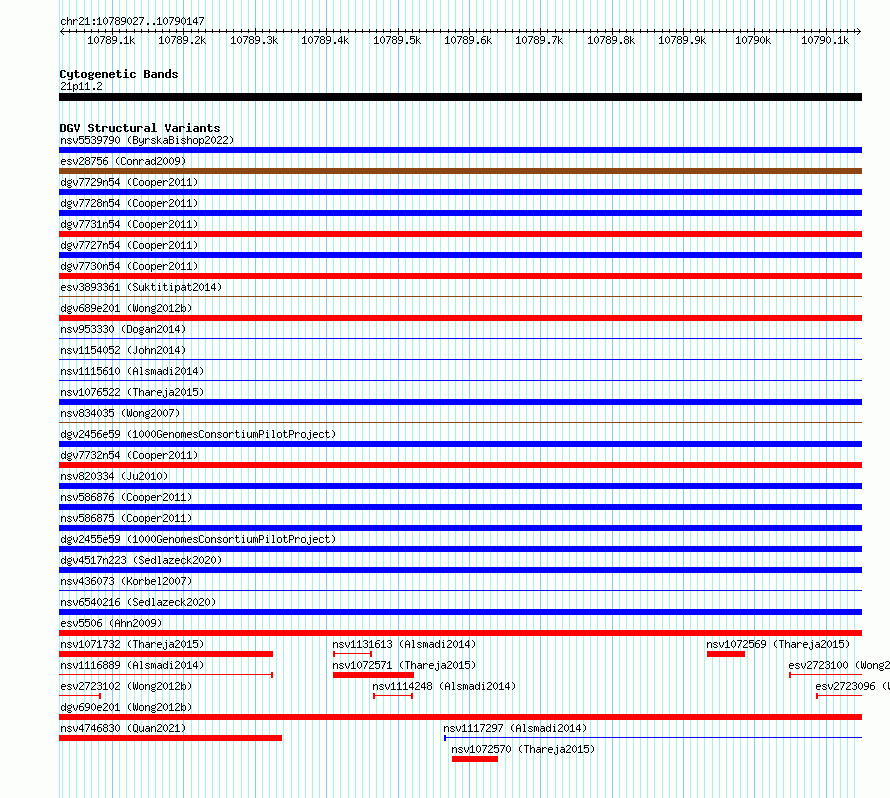Open nsv1071732 (Thareja2015) label

coord(132,644)
